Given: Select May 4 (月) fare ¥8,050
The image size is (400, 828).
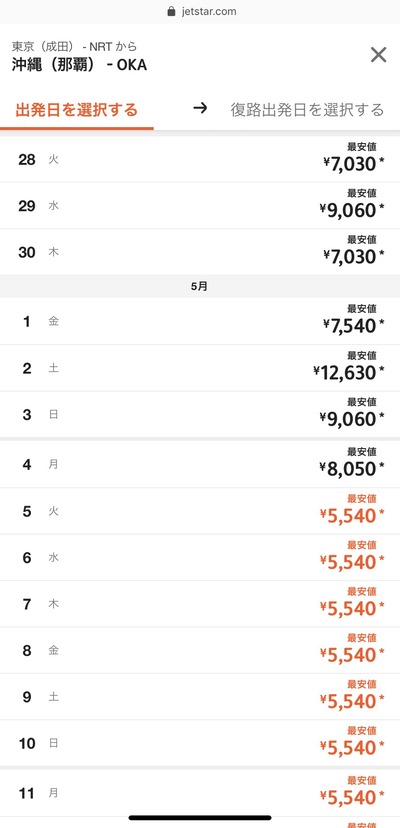Looking at the screenshot, I should point(200,465).
